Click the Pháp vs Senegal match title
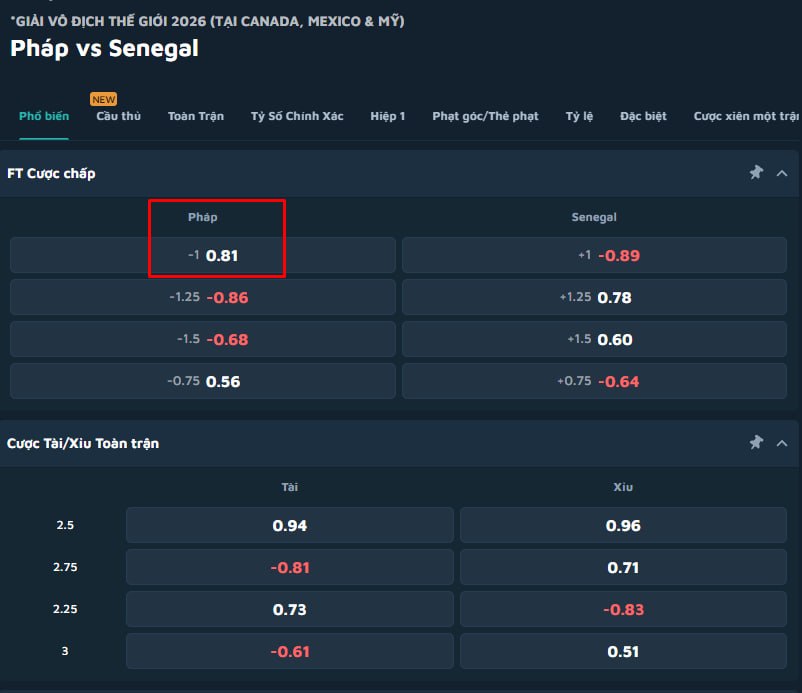The height and width of the screenshot is (693, 802). pyautogui.click(x=104, y=49)
